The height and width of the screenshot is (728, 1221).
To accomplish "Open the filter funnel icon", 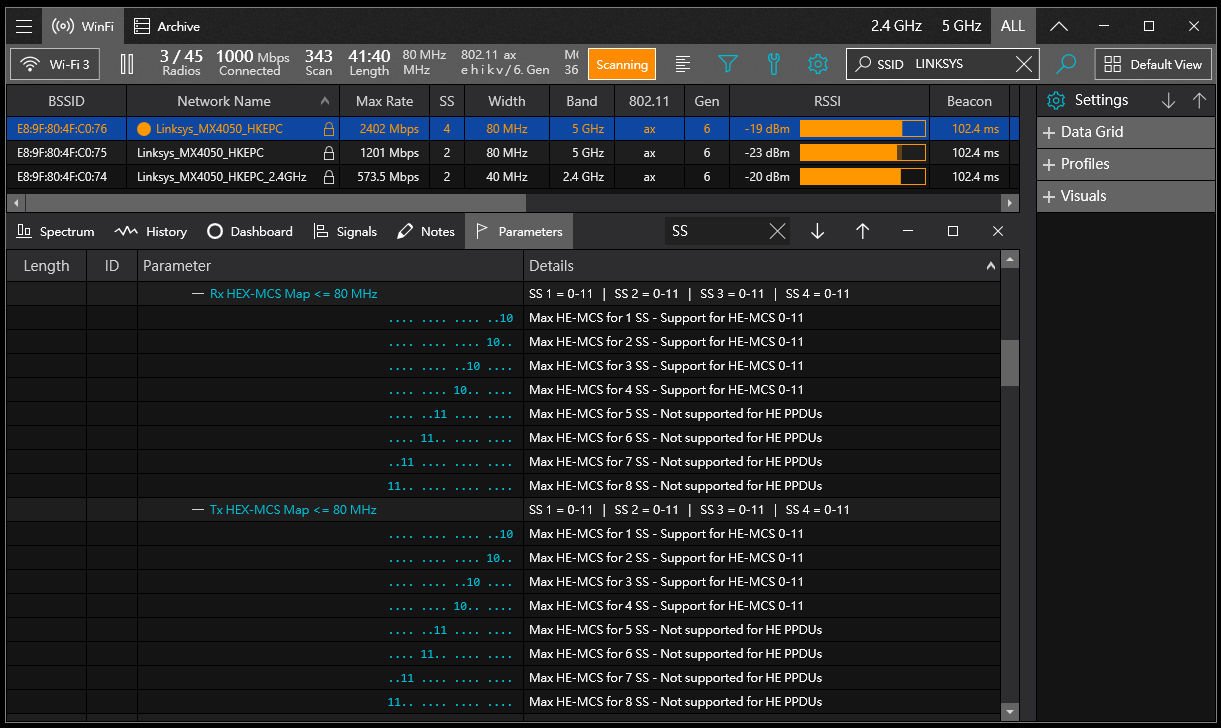I will pyautogui.click(x=728, y=64).
